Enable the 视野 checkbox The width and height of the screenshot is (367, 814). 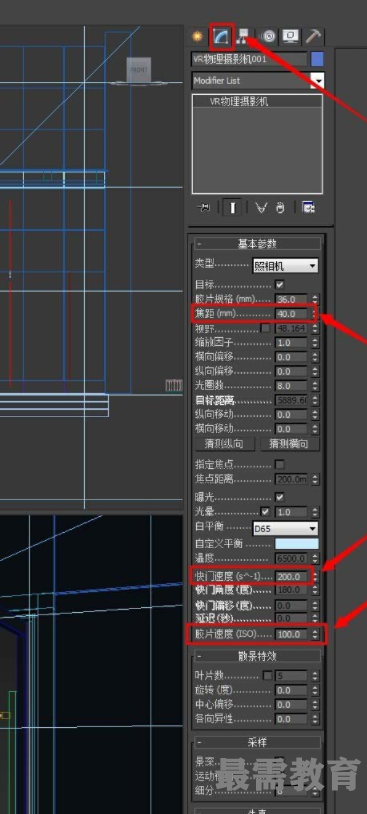tap(265, 328)
